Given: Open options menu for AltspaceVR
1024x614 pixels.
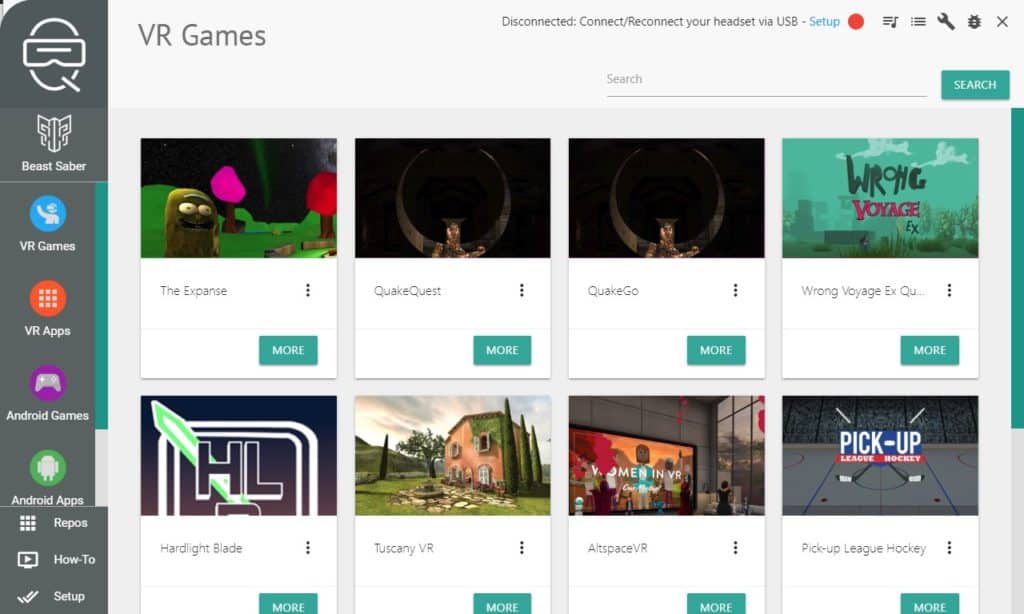Looking at the screenshot, I should [x=735, y=547].
